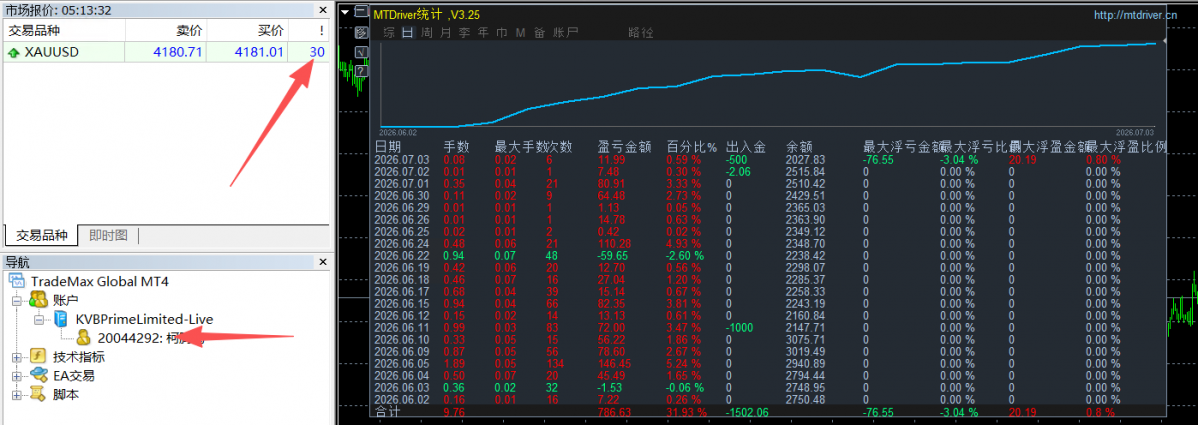Expand the 技术指标 tree node
The width and height of the screenshot is (1198, 425).
17,357
